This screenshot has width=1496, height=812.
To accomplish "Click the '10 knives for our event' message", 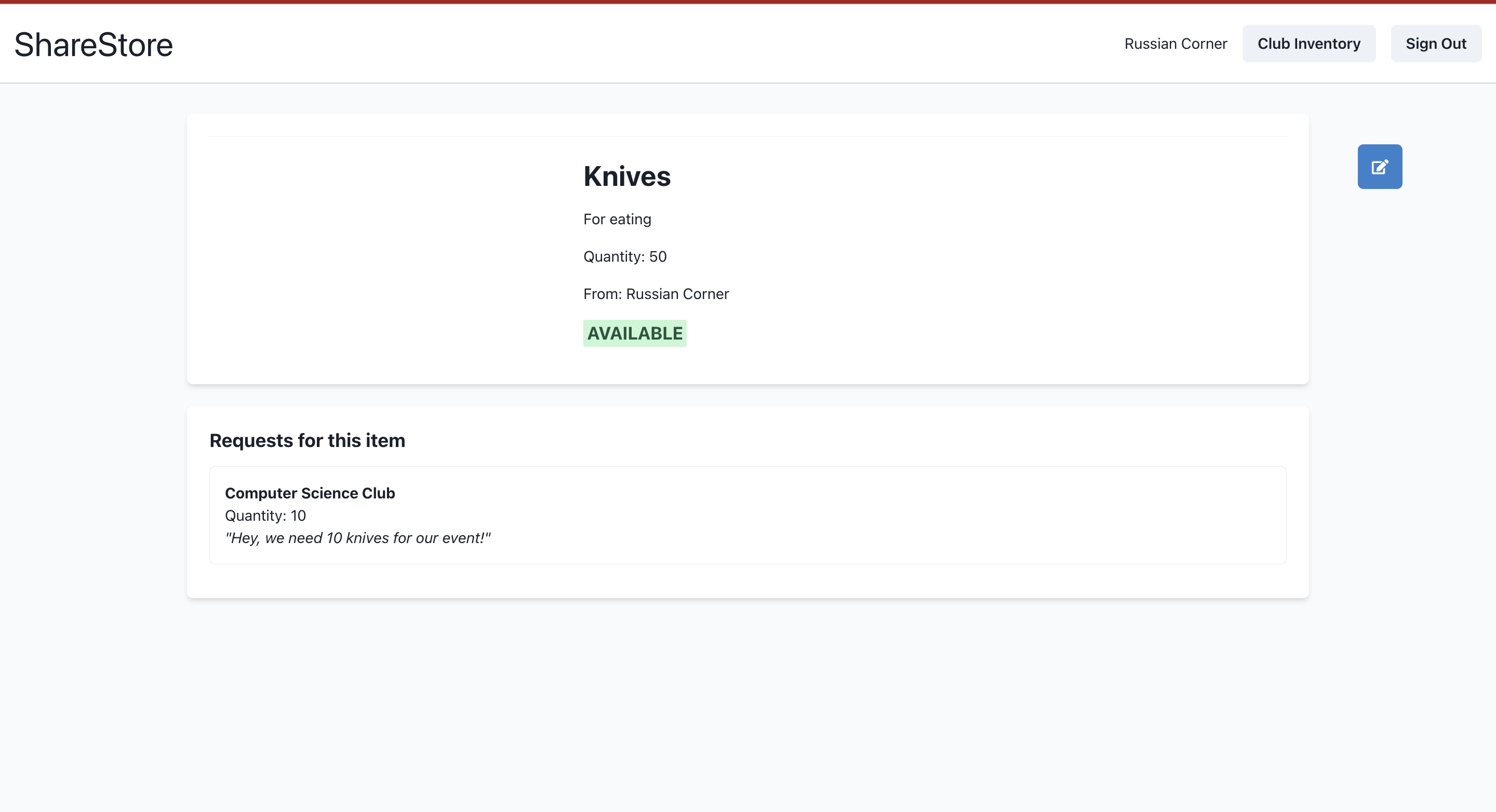I will tap(357, 538).
